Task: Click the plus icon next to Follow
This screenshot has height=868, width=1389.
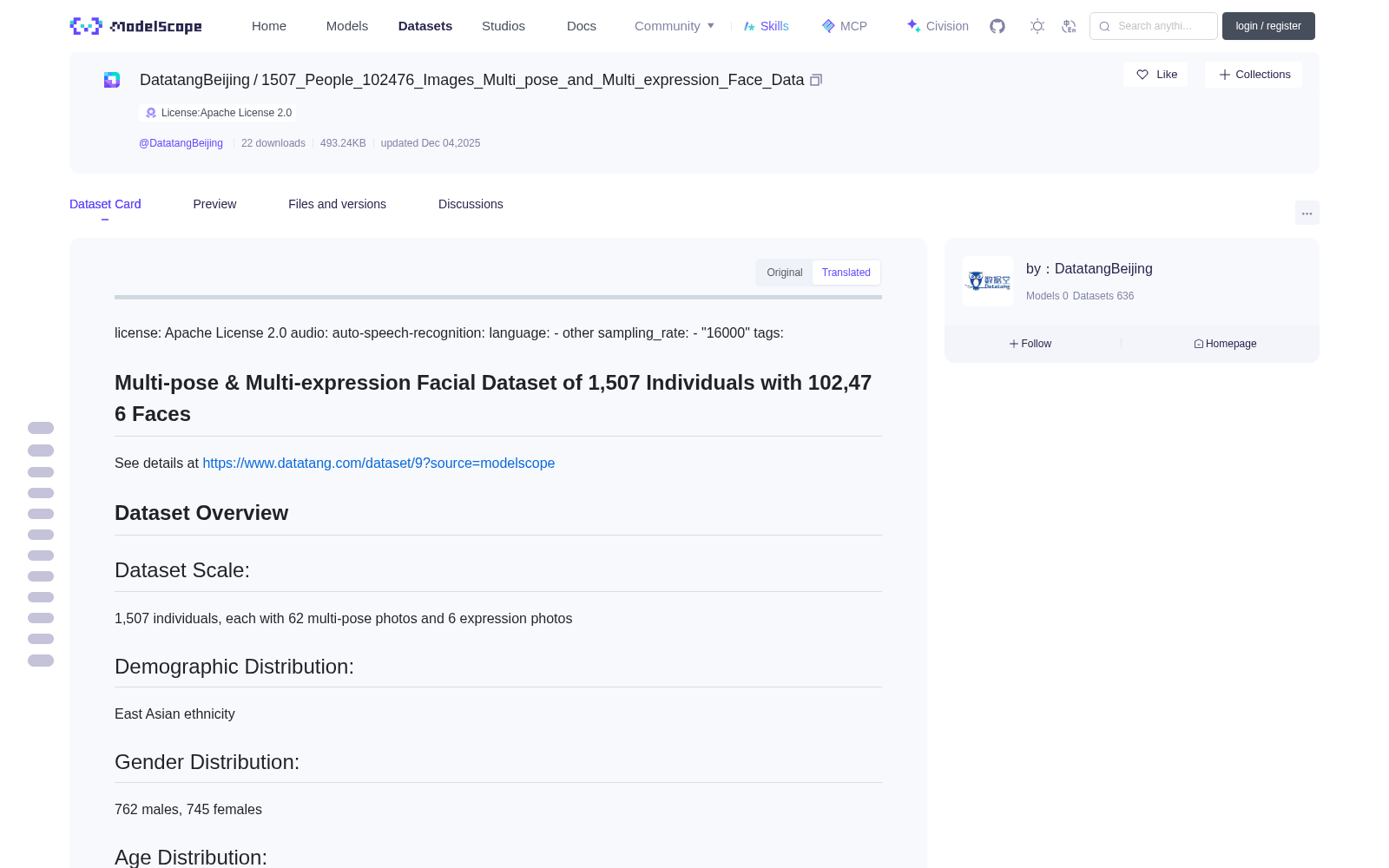Action: (1014, 344)
